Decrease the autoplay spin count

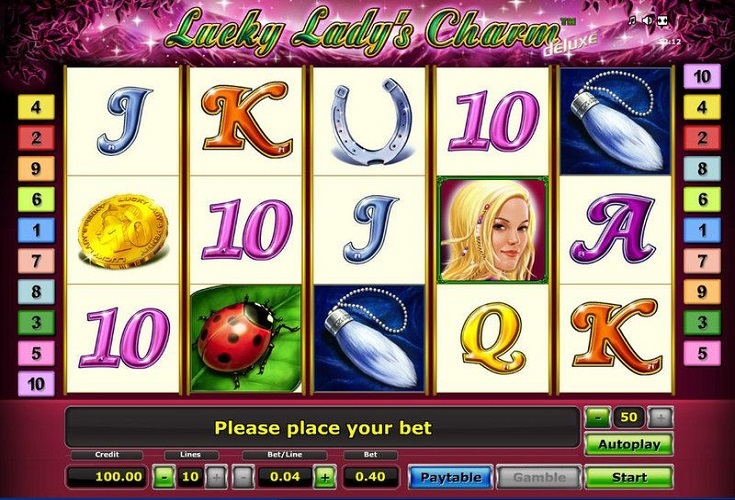coord(598,417)
